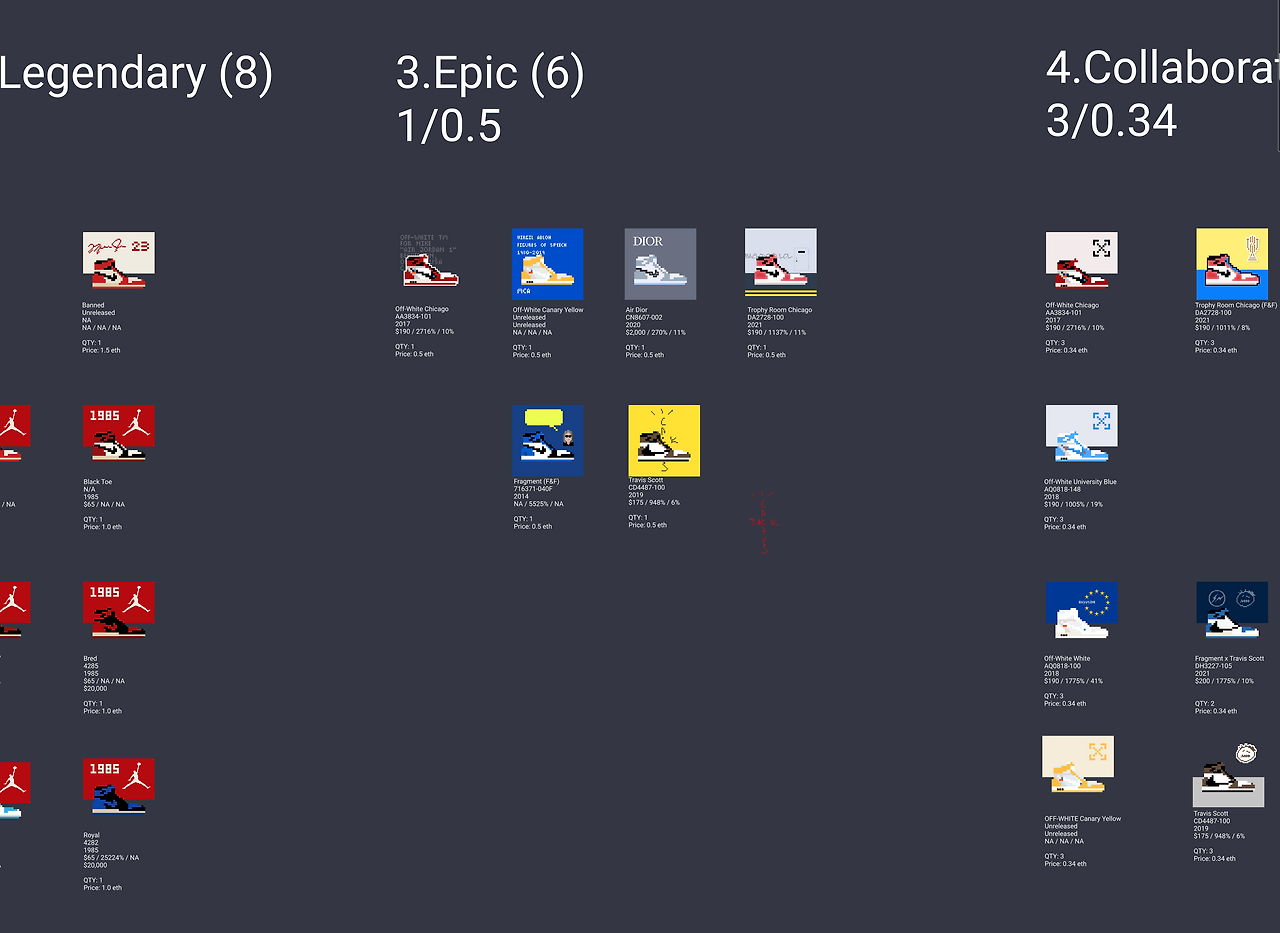This screenshot has width=1280, height=933.
Task: Select the Collaboration OFF-WHITE Canary Yellow image
Action: coord(1078,766)
